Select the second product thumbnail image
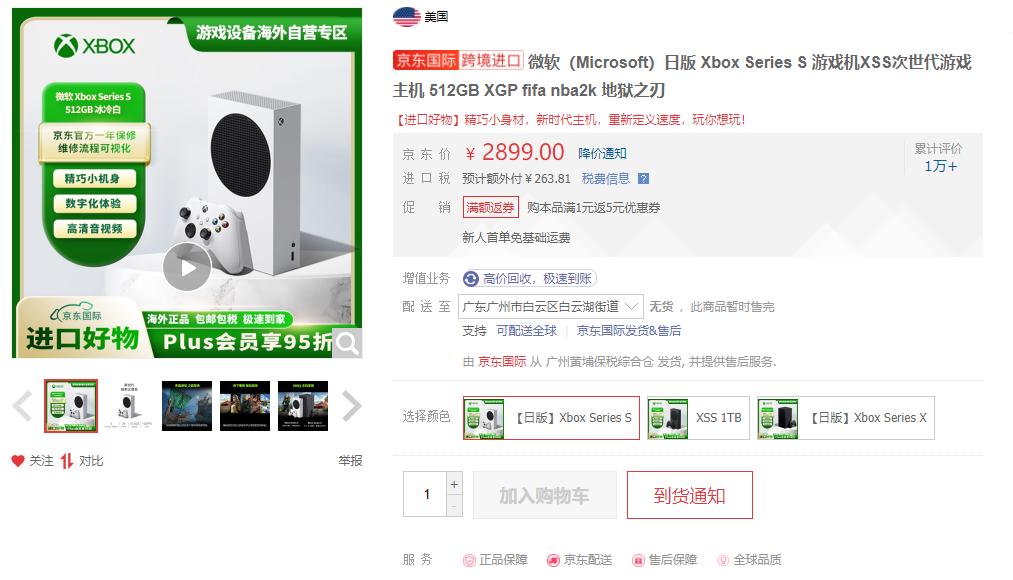The height and width of the screenshot is (580, 1013). [x=129, y=406]
